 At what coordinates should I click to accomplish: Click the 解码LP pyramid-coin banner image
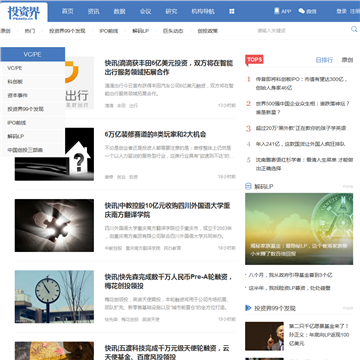[299, 229]
